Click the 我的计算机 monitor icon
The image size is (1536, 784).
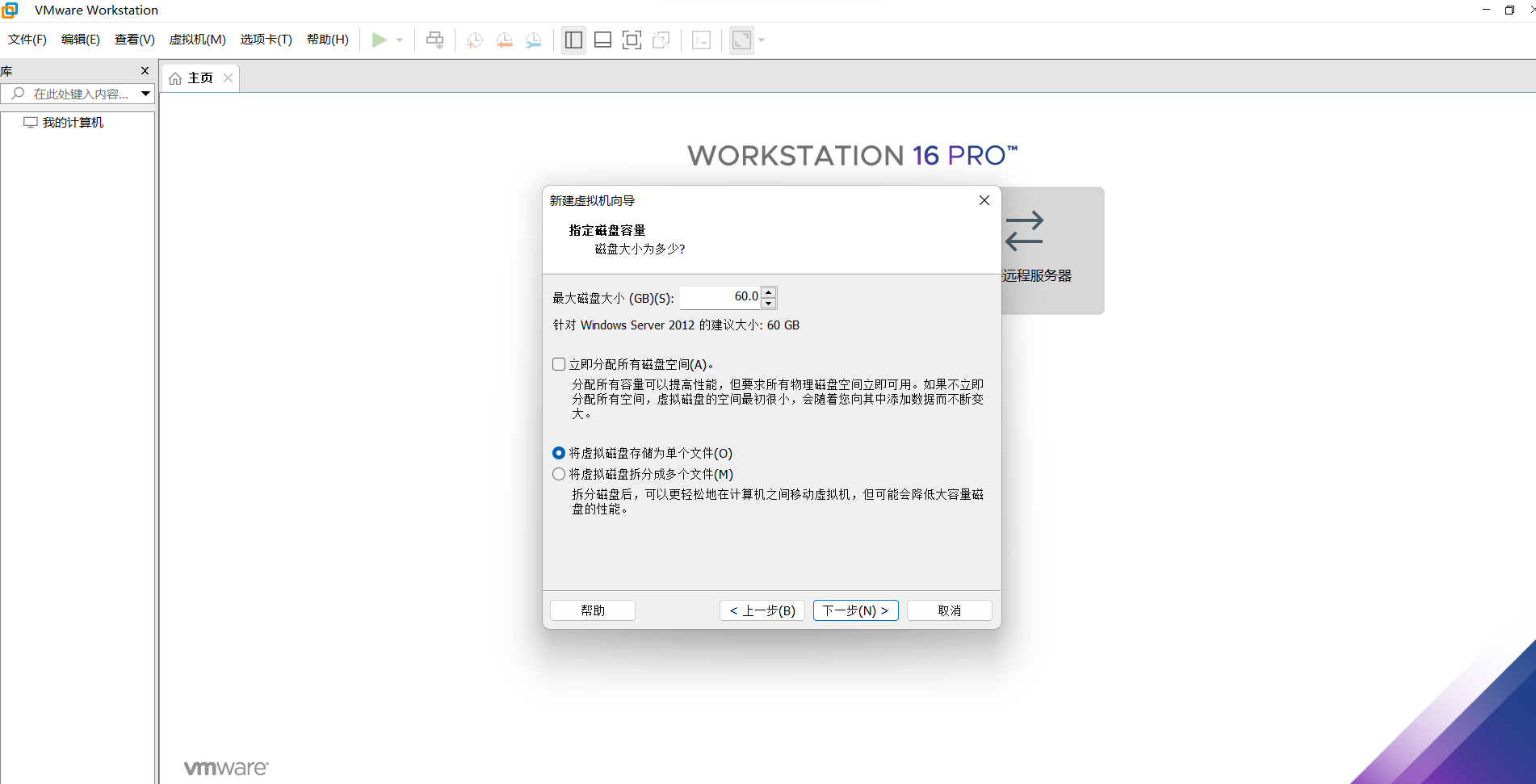(x=31, y=123)
